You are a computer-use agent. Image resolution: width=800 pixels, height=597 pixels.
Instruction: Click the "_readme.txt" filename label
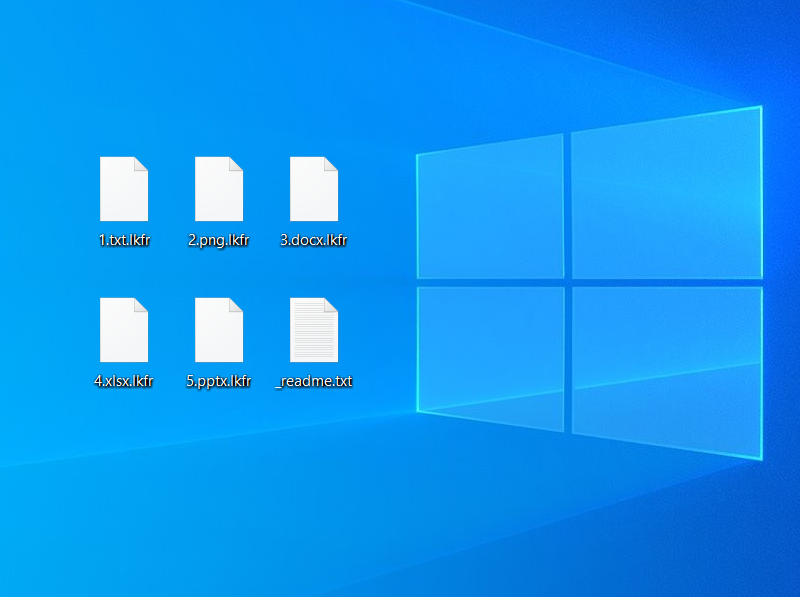[x=314, y=381]
